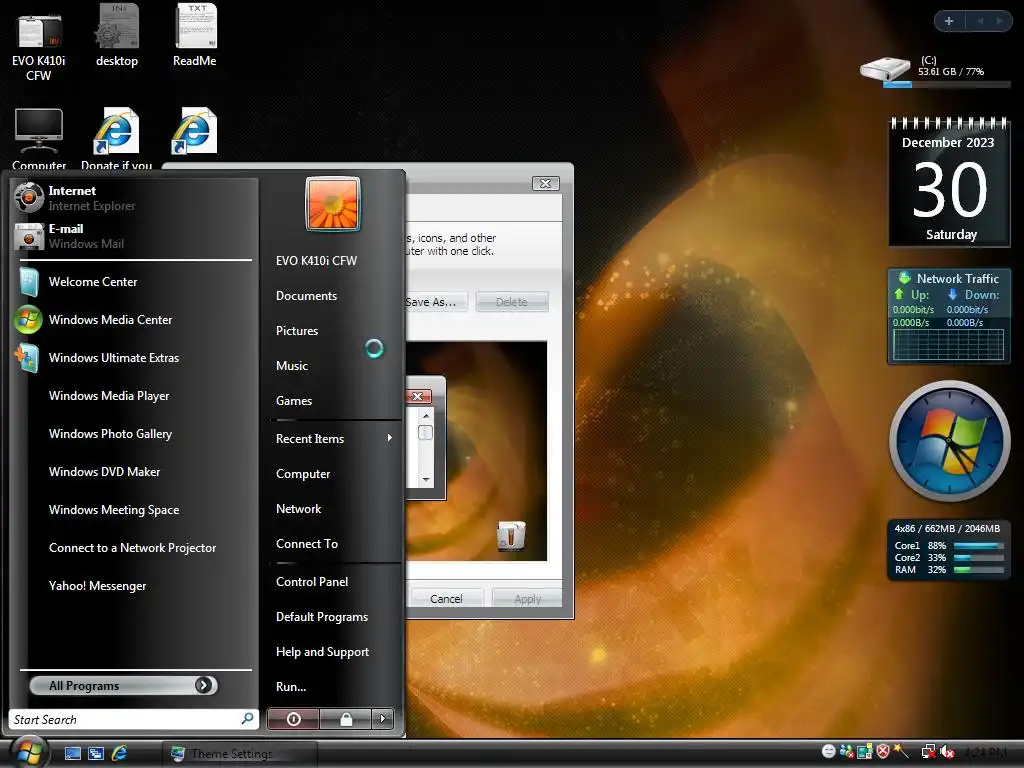Click the network connection tray icon
Viewport: 1024px width, 768px height.
pyautogui.click(x=928, y=752)
